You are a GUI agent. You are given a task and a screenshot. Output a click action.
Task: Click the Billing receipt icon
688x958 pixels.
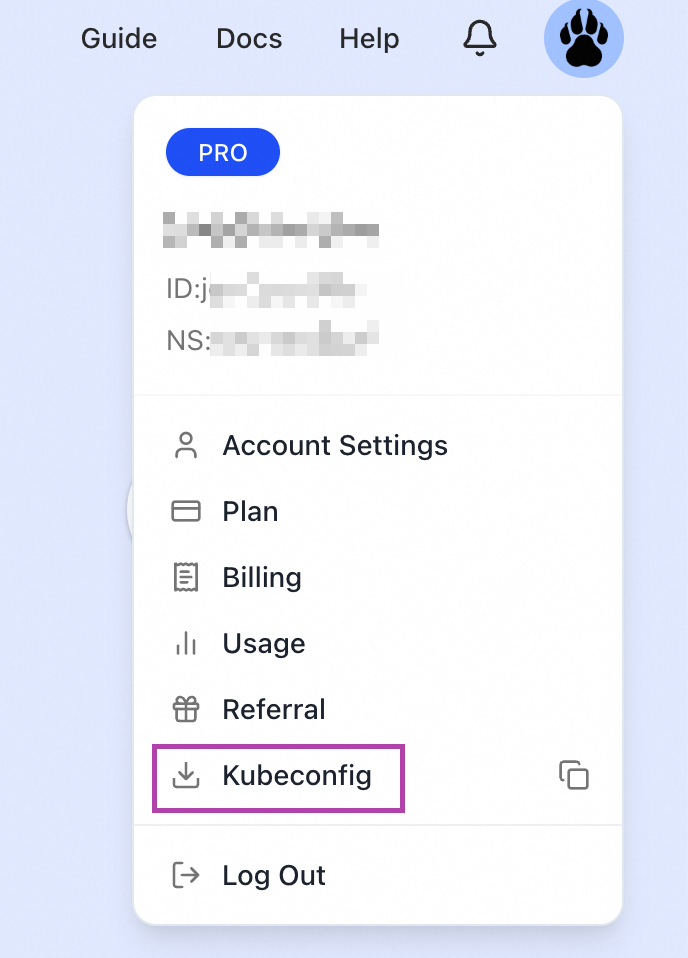pyautogui.click(x=186, y=577)
